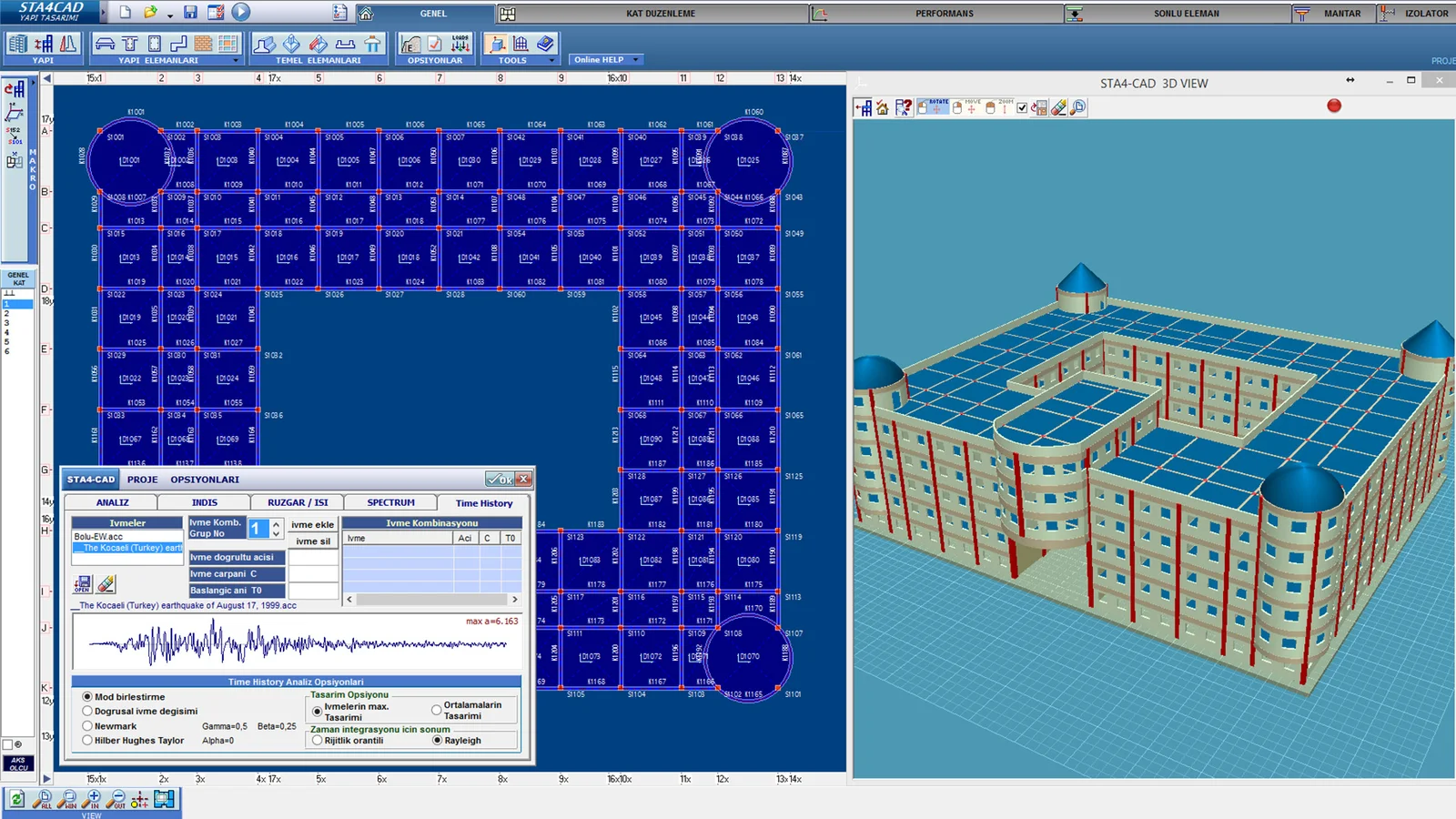Screen dimensions: 1456x819
Task: Choose the first foundation icon in TEMEL ELEMANLARI
Action: [265, 44]
